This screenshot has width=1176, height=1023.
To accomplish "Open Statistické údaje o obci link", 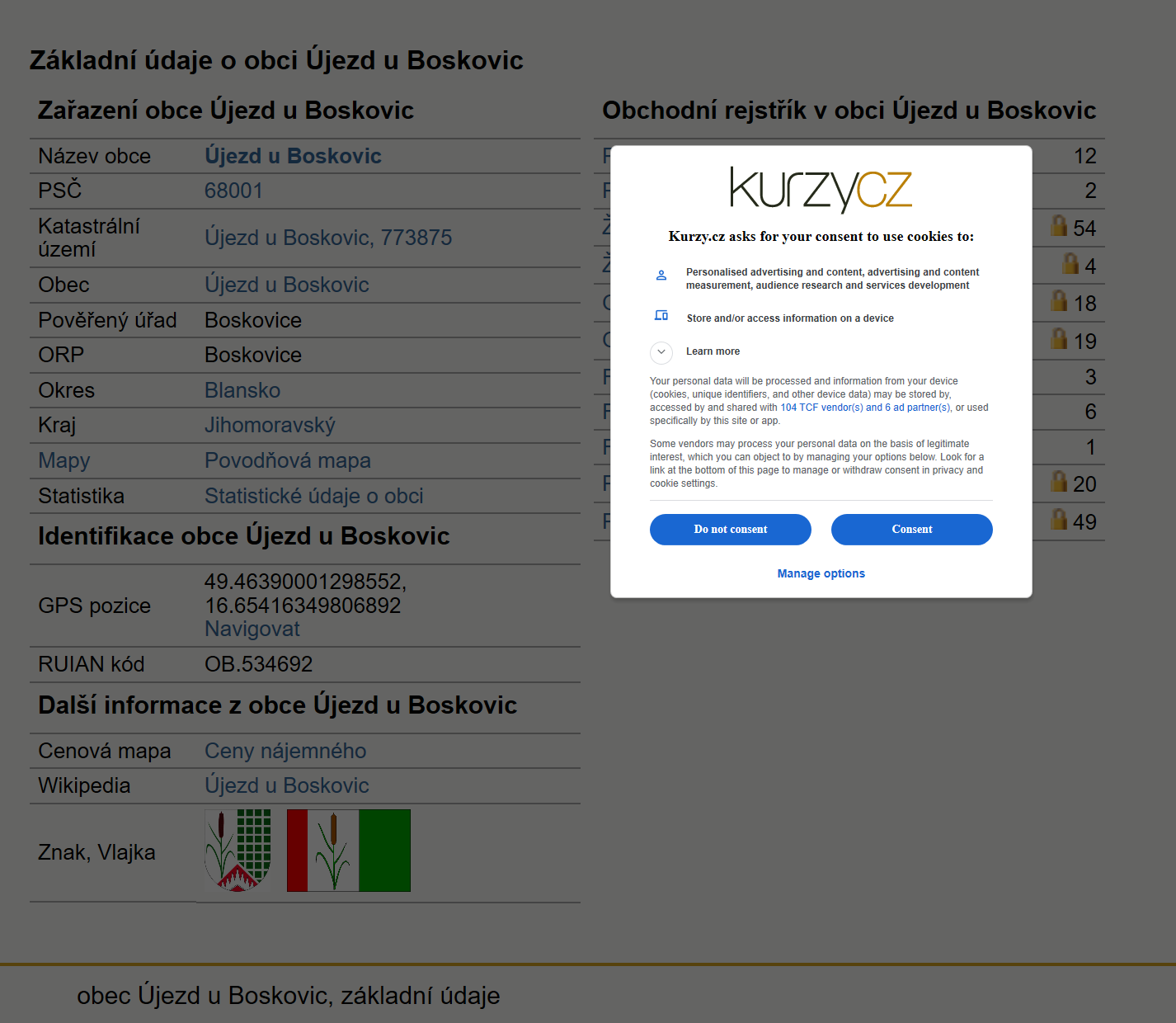I will coord(313,496).
